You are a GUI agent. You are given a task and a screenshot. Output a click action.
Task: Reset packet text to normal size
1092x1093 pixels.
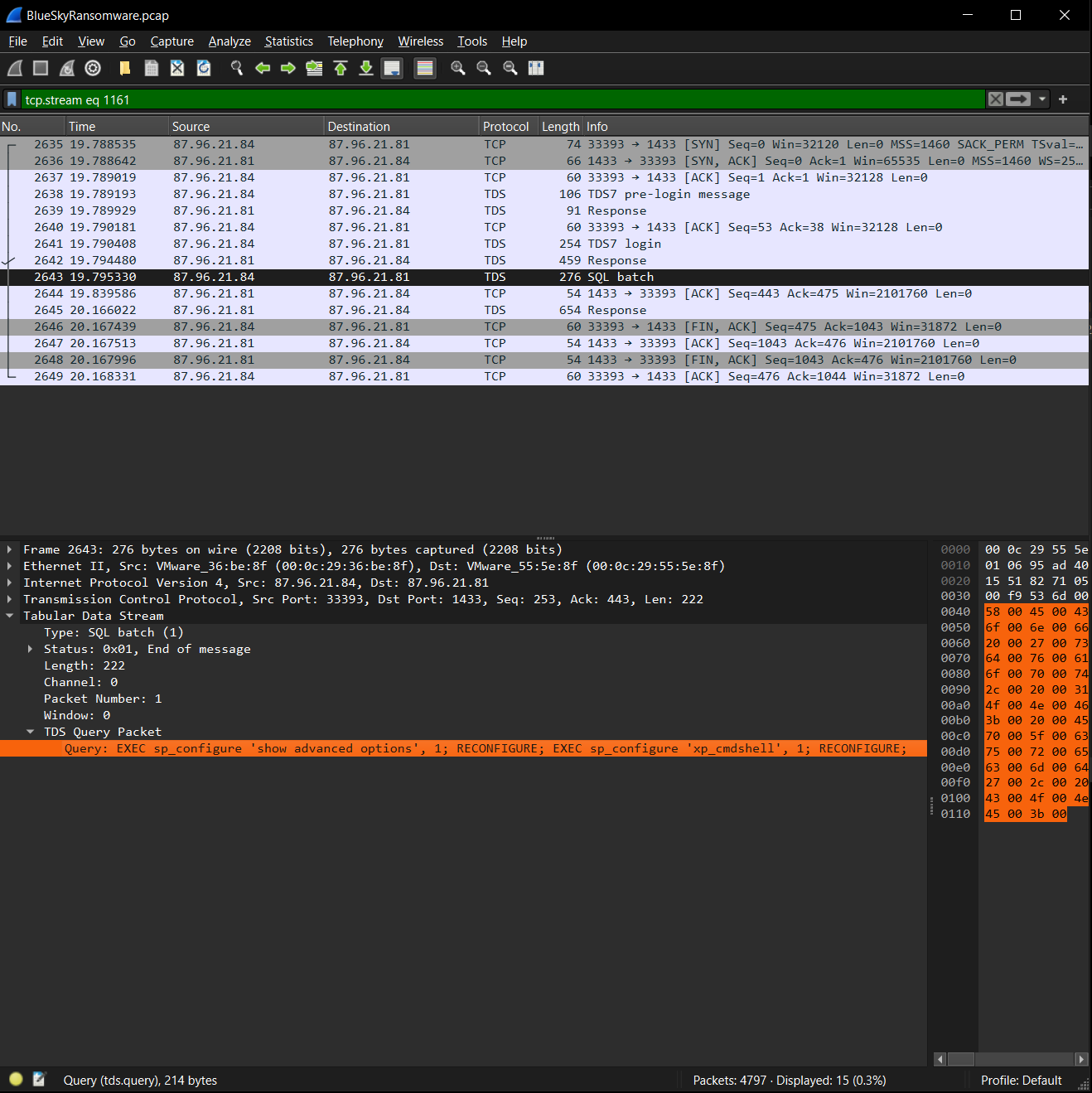(510, 68)
